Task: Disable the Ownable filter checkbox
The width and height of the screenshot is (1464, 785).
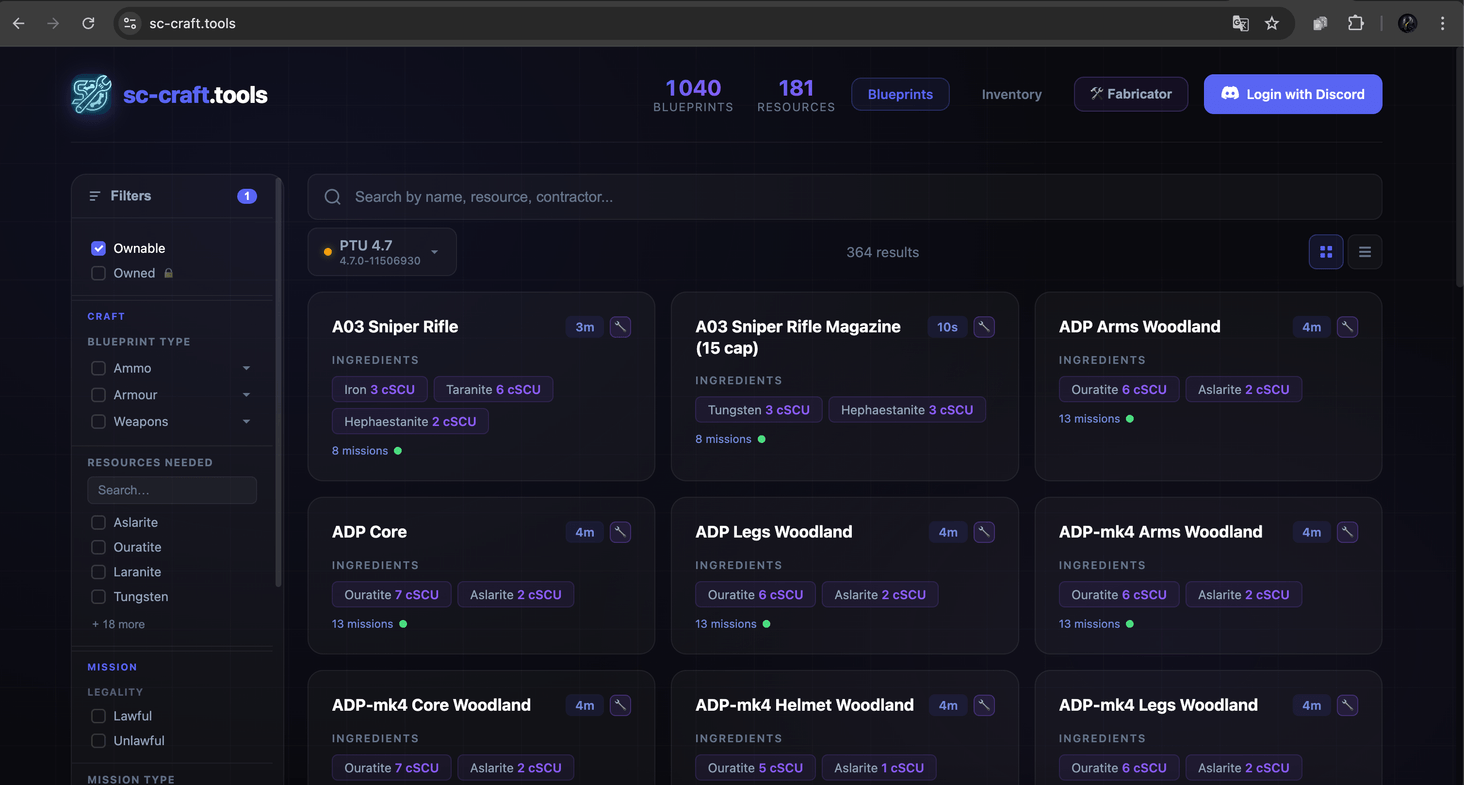Action: click(98, 247)
